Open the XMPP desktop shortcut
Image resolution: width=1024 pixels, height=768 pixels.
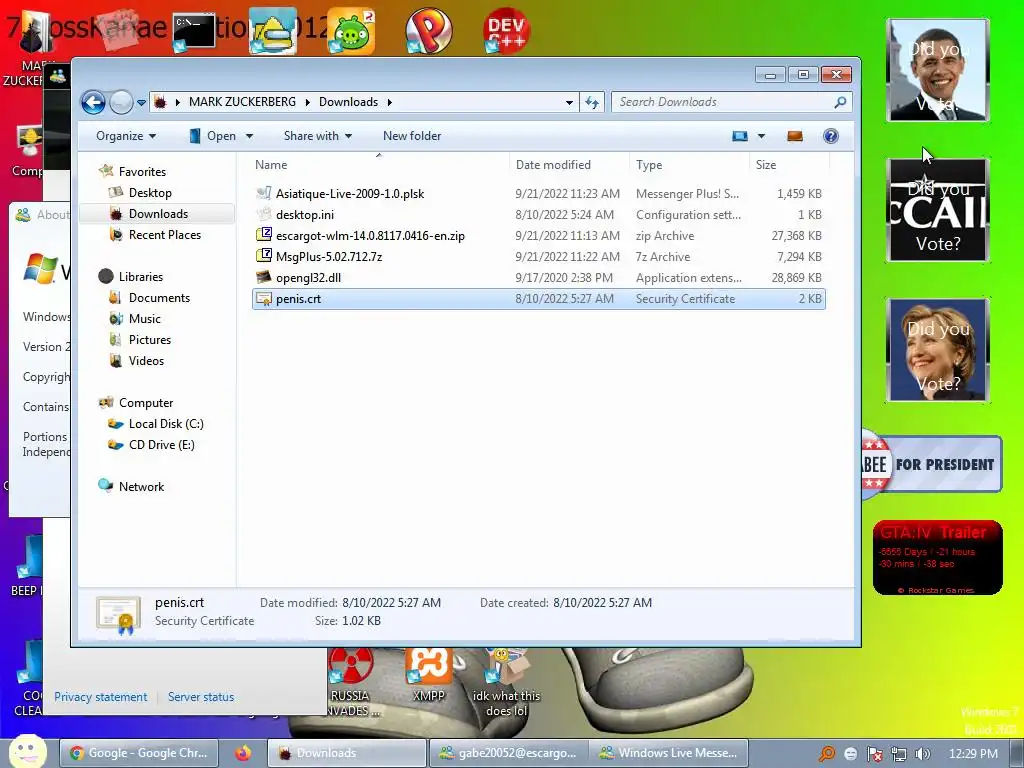pyautogui.click(x=428, y=674)
